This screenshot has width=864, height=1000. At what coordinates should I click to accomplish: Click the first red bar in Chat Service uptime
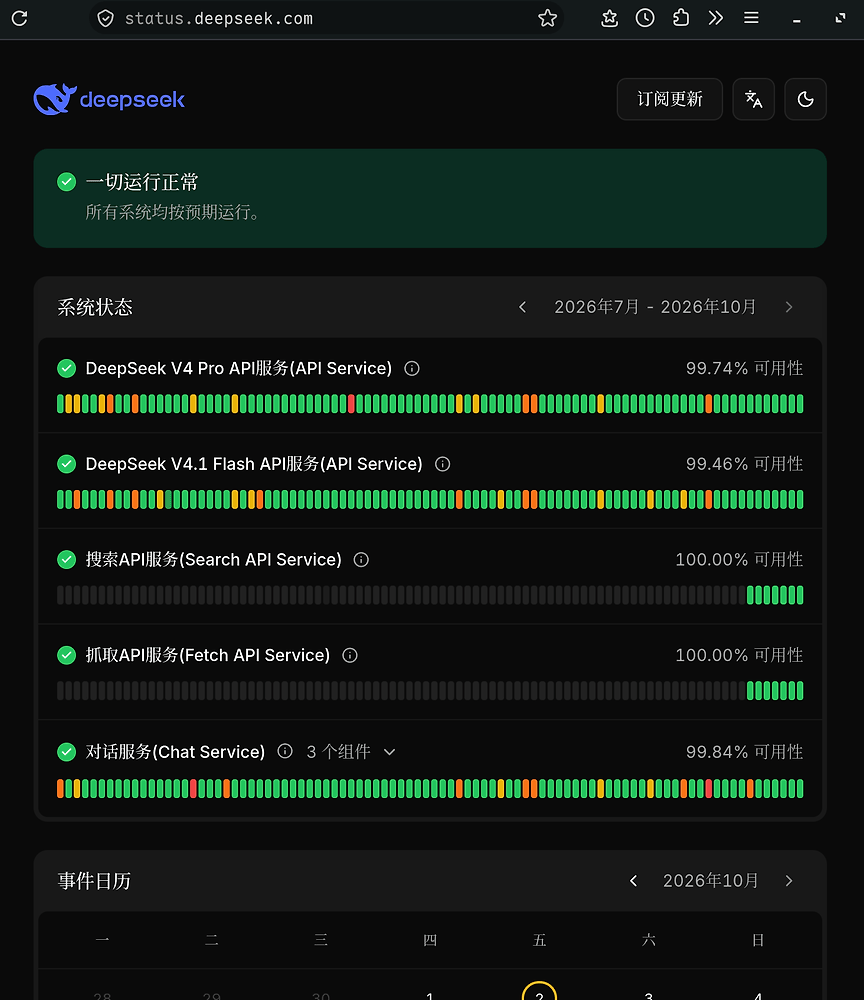click(193, 789)
